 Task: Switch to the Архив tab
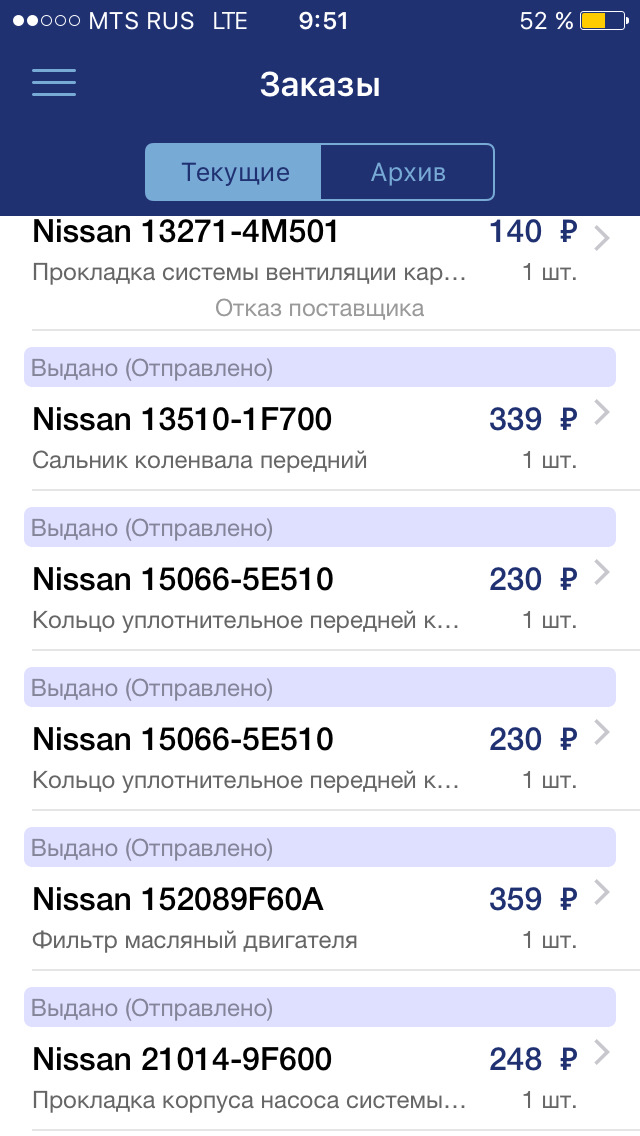407,172
